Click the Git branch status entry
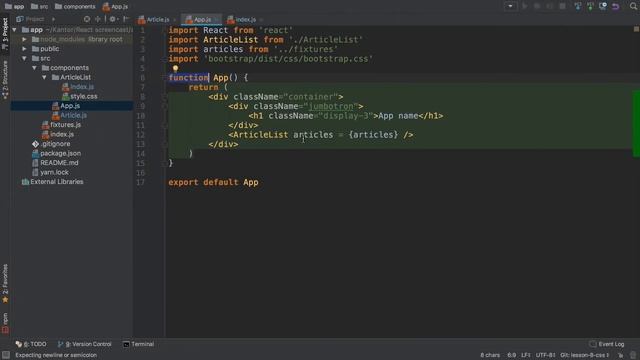This screenshot has height=360, width=640. point(585,355)
